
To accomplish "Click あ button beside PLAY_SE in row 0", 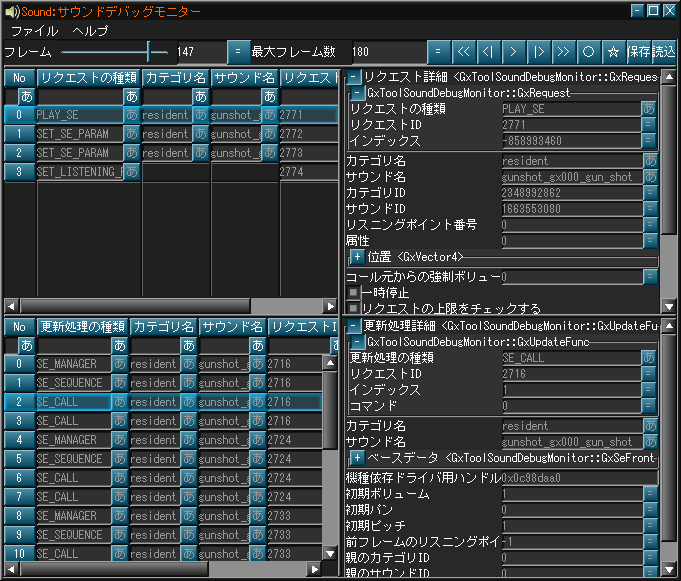I will pos(132,115).
